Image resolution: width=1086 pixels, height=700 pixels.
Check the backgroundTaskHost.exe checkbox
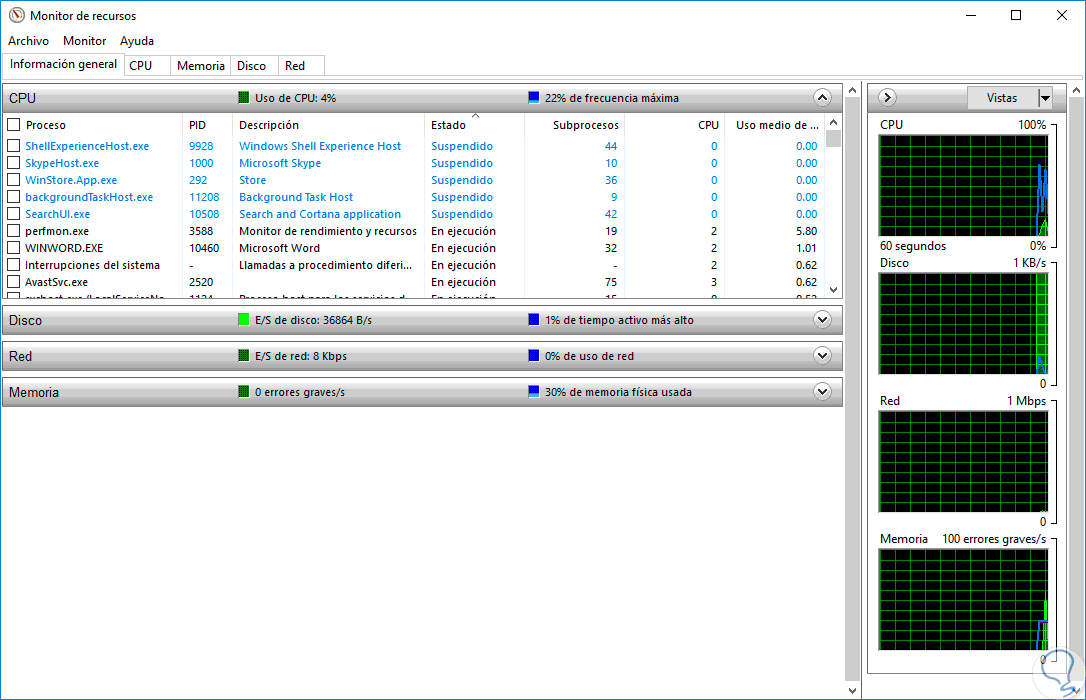pos(13,197)
